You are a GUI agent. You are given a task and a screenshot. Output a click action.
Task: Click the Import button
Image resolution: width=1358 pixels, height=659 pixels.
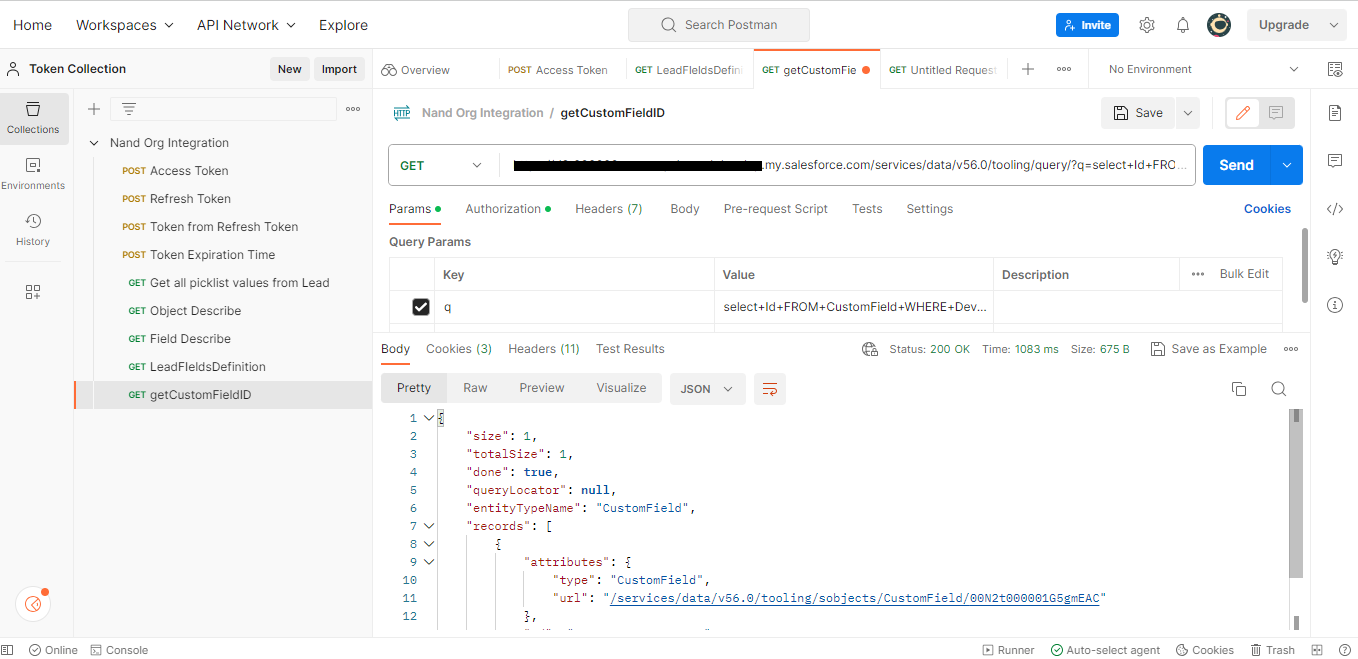(339, 69)
